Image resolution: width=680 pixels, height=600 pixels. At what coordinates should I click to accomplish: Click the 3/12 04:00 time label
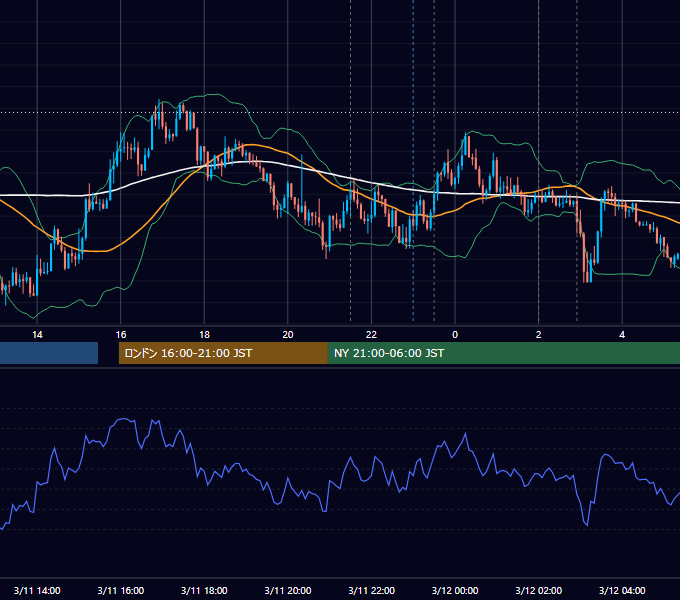coord(622,590)
